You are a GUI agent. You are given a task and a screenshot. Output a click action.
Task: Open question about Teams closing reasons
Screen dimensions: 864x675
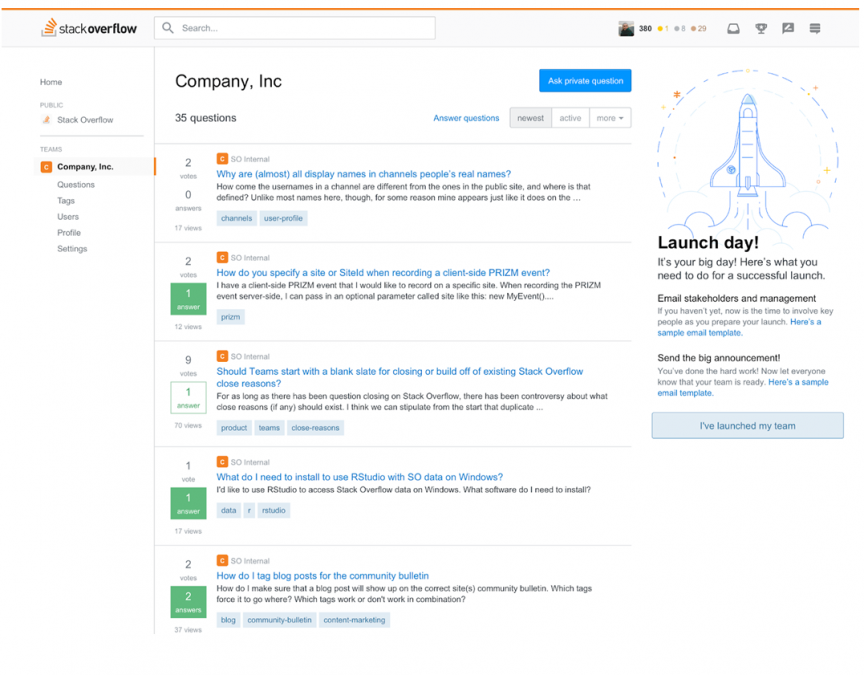[399, 377]
